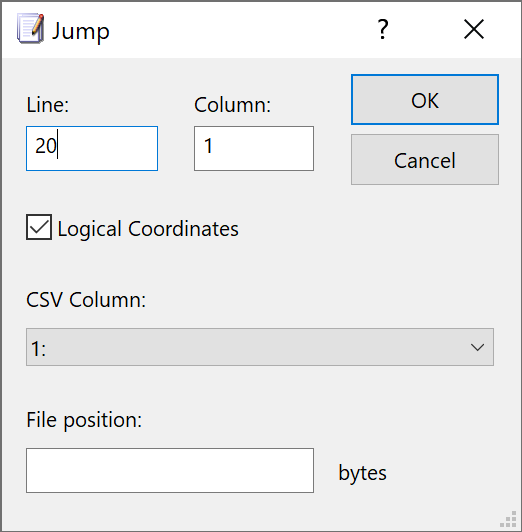The image size is (522, 532).
Task: Click the "bytes" unit label
Action: 363,473
